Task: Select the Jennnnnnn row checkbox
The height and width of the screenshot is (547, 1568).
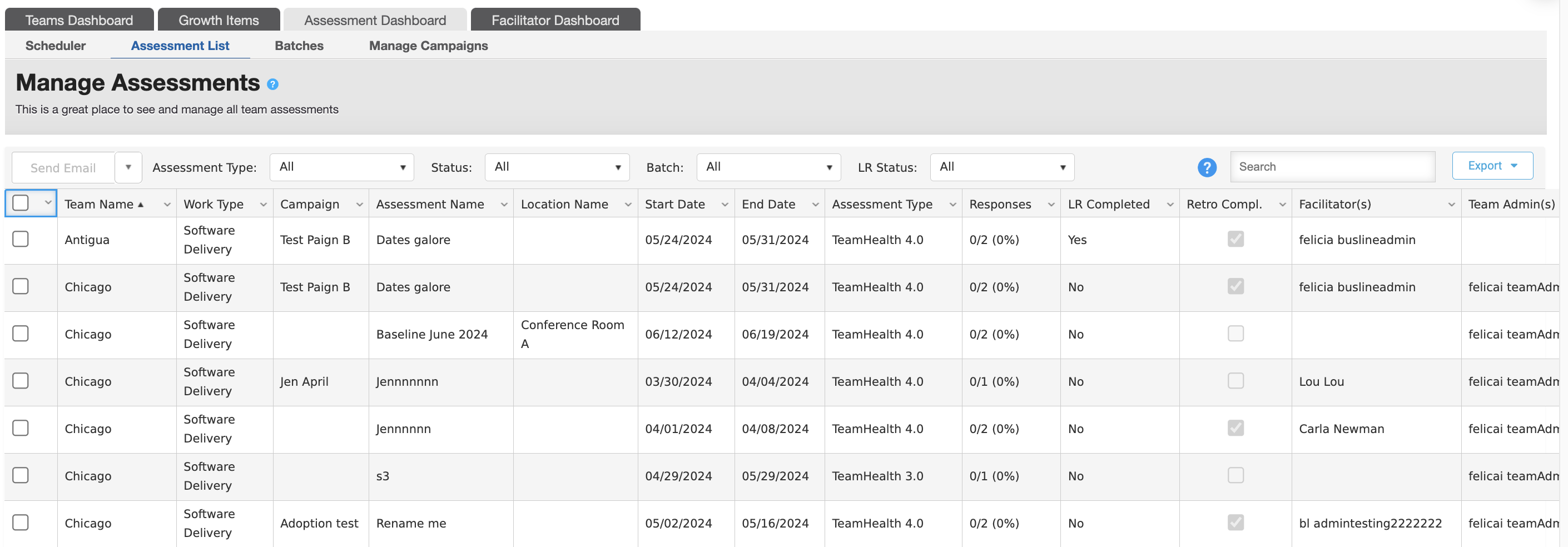Action: 21,381
